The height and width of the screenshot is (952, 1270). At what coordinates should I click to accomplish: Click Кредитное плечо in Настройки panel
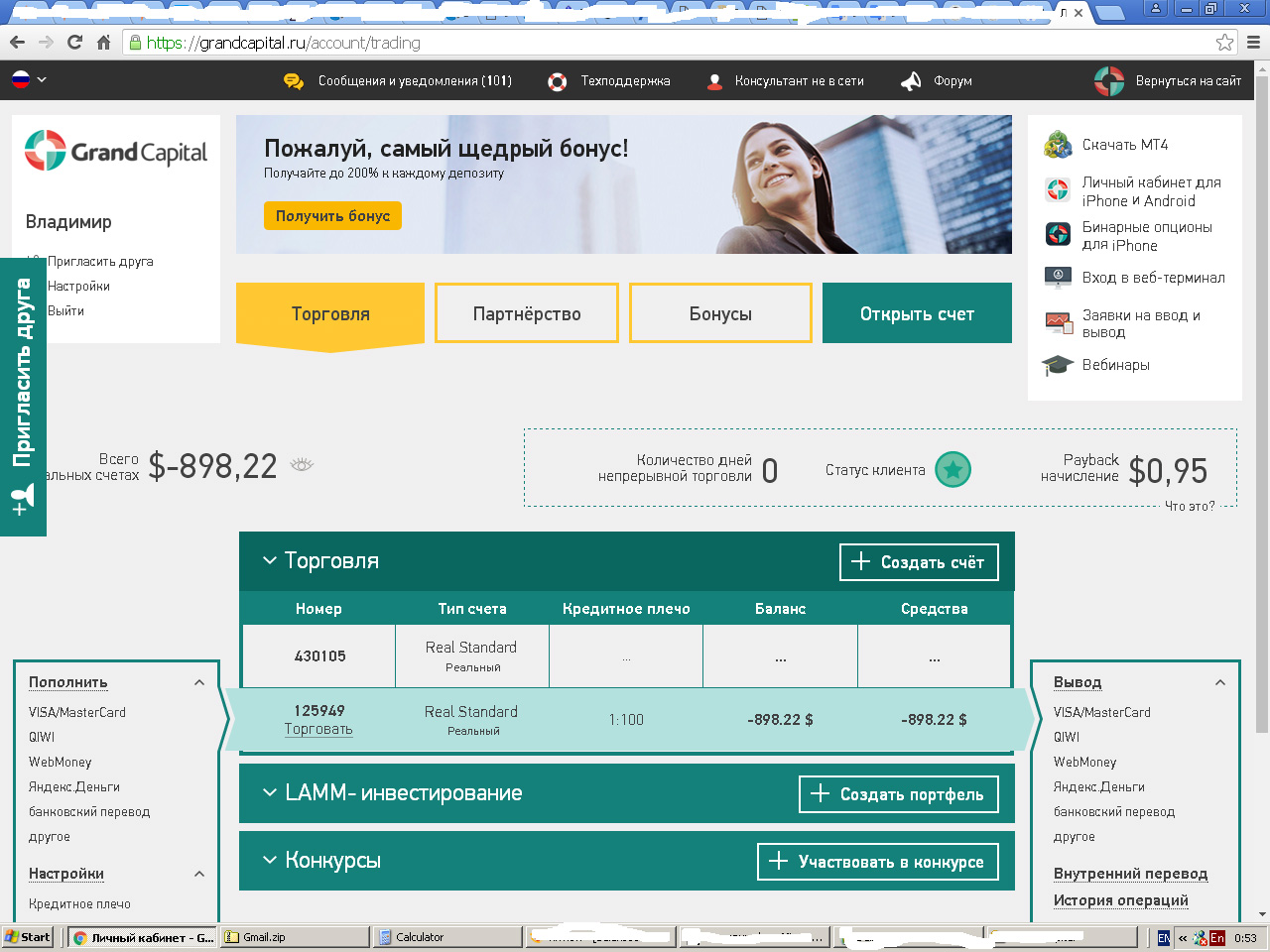(x=79, y=903)
